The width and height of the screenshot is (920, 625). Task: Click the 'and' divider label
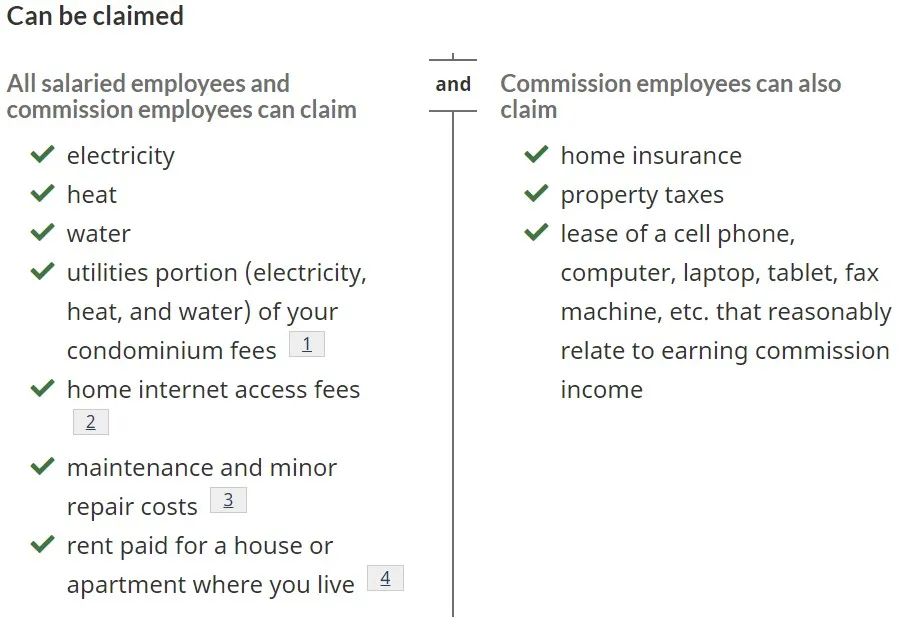pos(453,85)
